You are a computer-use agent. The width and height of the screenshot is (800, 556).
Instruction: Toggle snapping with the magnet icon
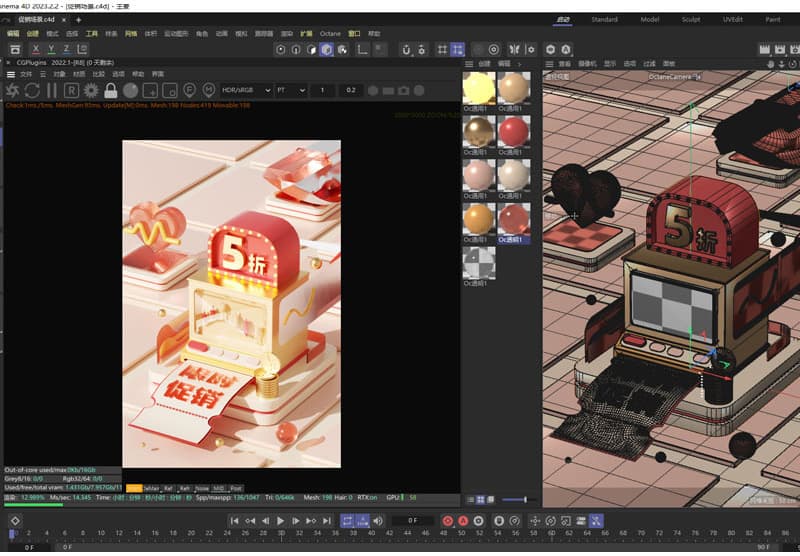click(406, 49)
